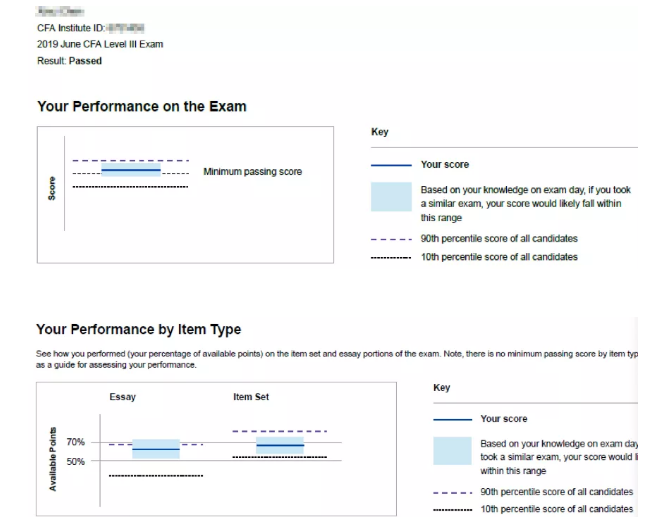Click the "Minimum passing score" label

click(x=252, y=172)
